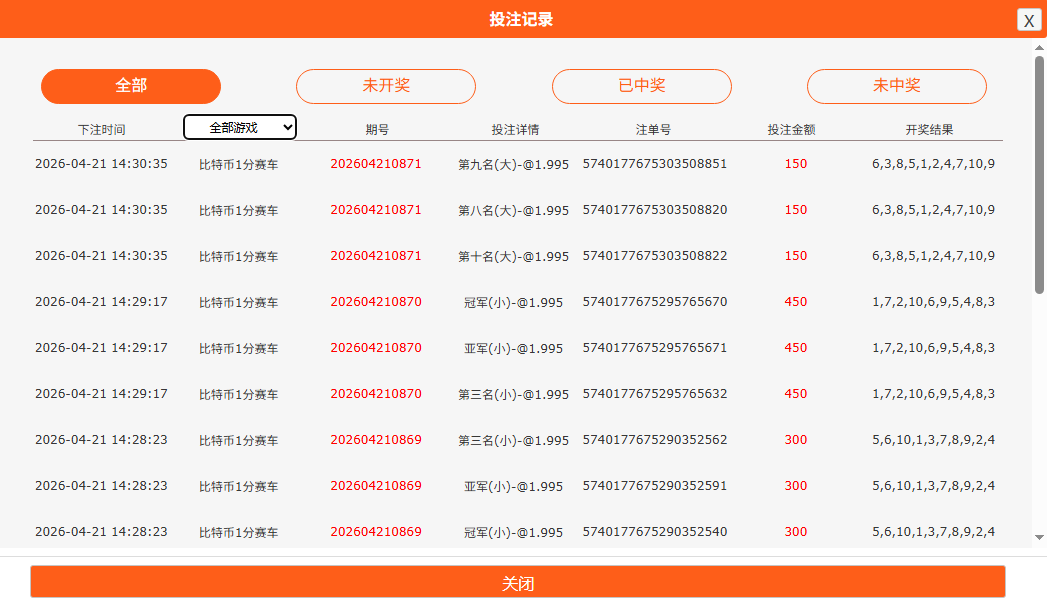The height and width of the screenshot is (606, 1047).
Task: Close the dialog with the X button
Action: pos(1029,20)
